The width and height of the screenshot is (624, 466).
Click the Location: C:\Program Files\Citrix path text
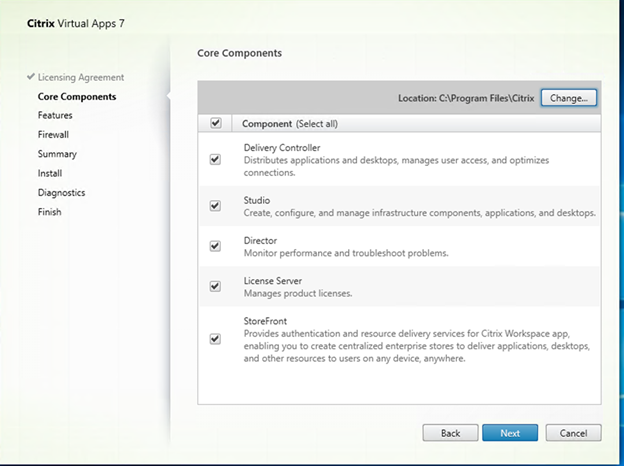pos(466,98)
